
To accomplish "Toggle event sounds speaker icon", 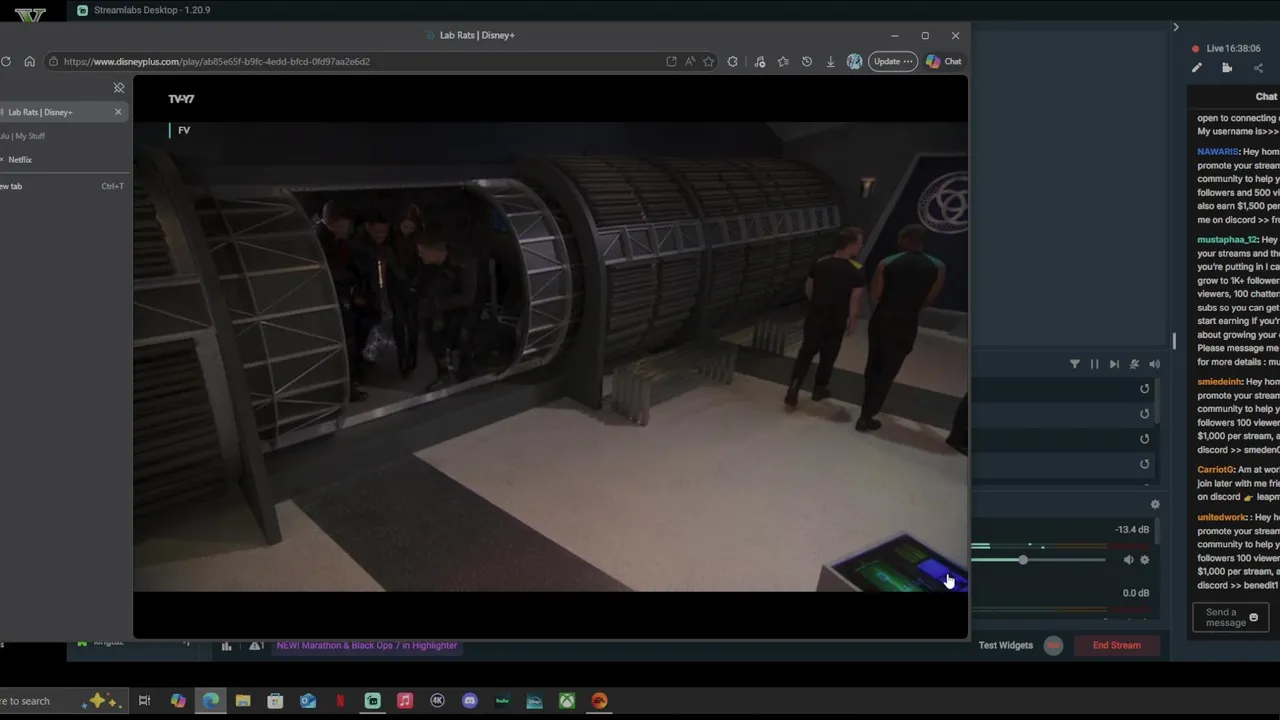I will pyautogui.click(x=1154, y=364).
